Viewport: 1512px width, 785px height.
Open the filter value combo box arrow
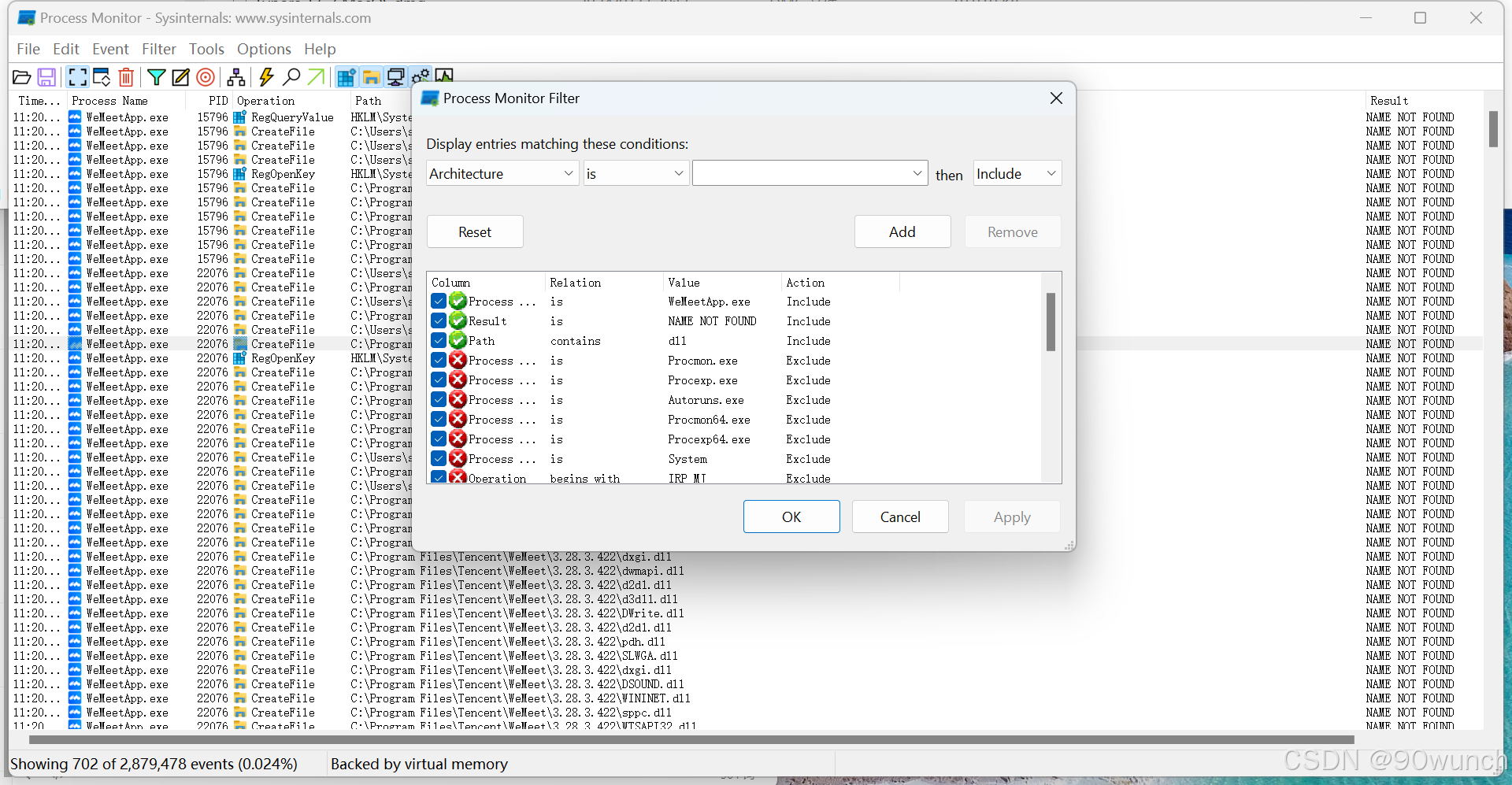(x=917, y=173)
